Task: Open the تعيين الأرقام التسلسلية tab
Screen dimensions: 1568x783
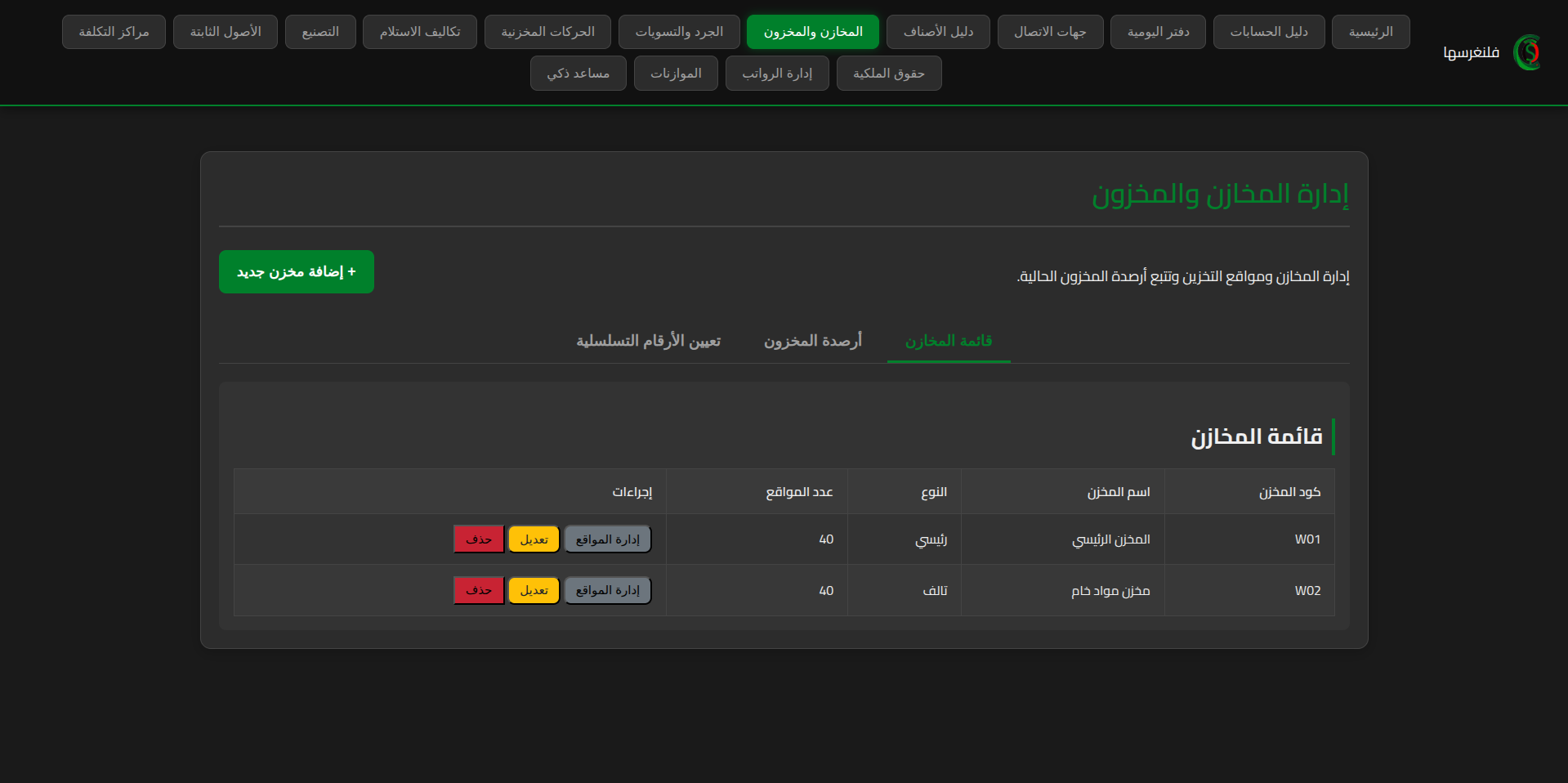Action: [648, 341]
